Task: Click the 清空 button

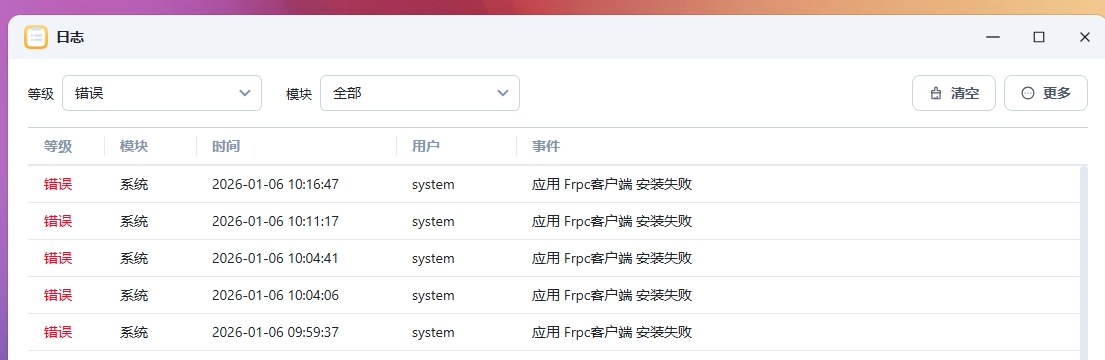Action: tap(953, 93)
